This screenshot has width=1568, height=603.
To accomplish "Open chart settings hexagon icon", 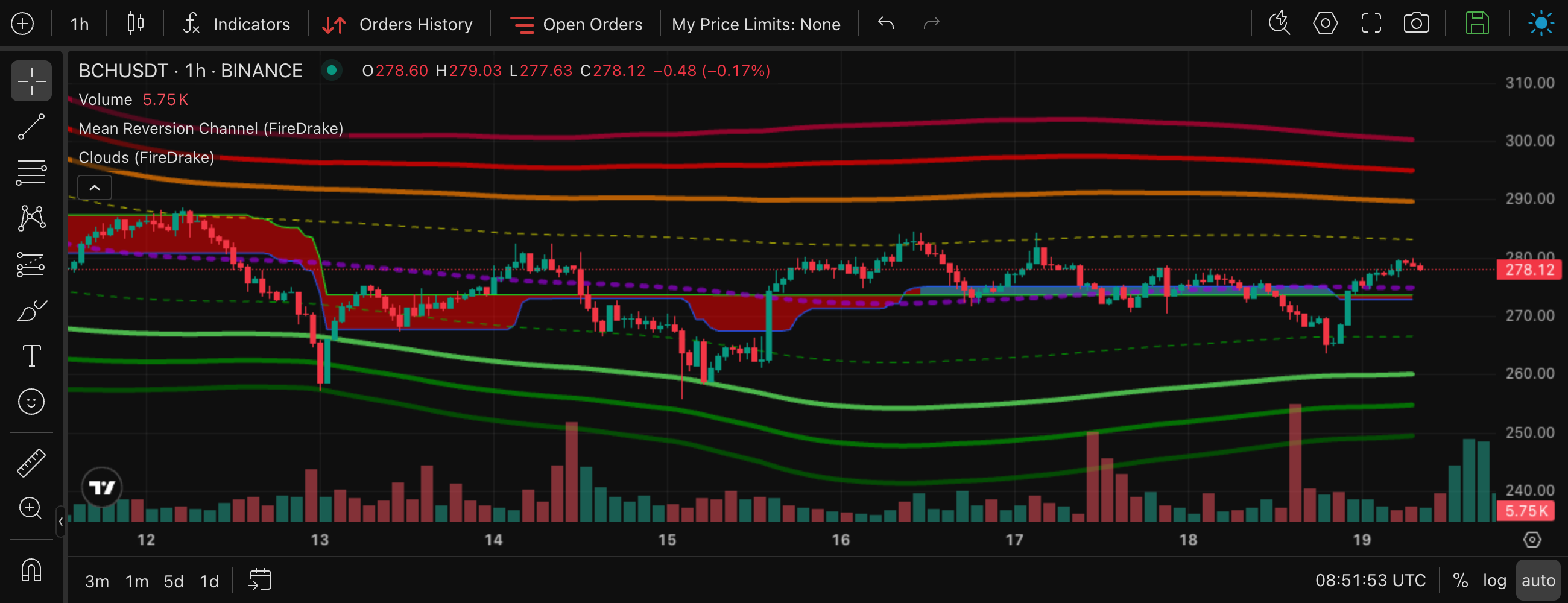I will tap(1324, 24).
